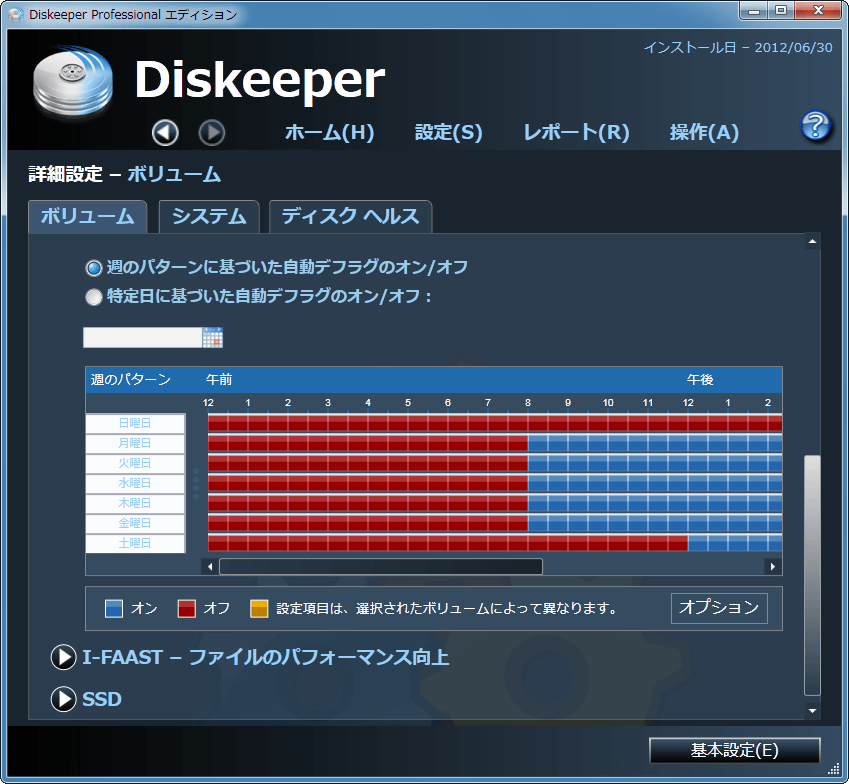Select the 土曜日 row label

click(135, 544)
